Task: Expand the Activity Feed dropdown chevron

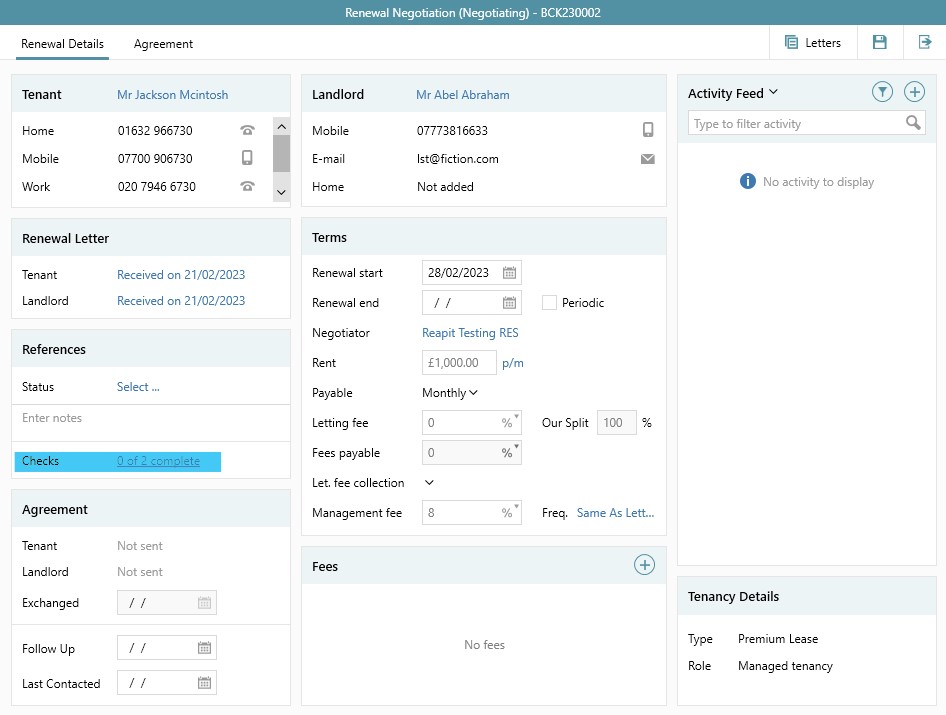Action: point(773,93)
